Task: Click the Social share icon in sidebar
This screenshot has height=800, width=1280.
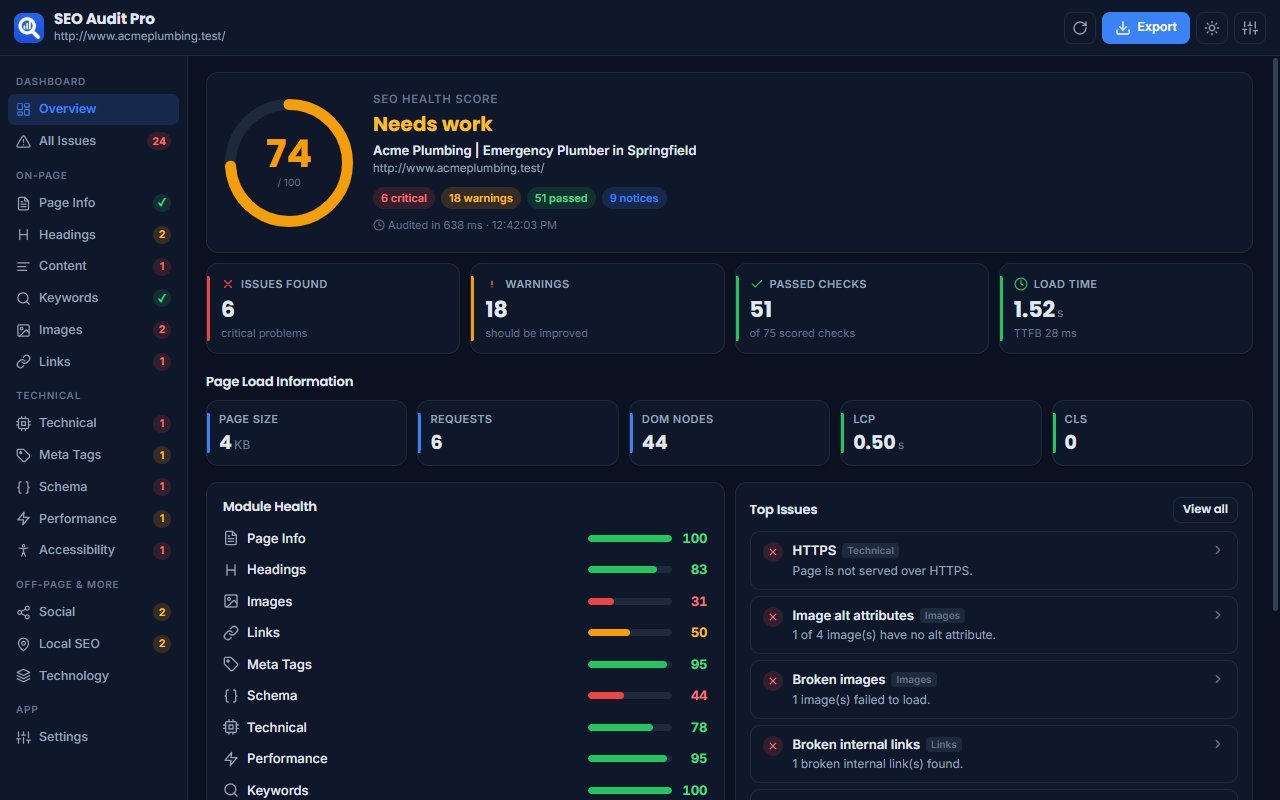Action: click(x=23, y=612)
